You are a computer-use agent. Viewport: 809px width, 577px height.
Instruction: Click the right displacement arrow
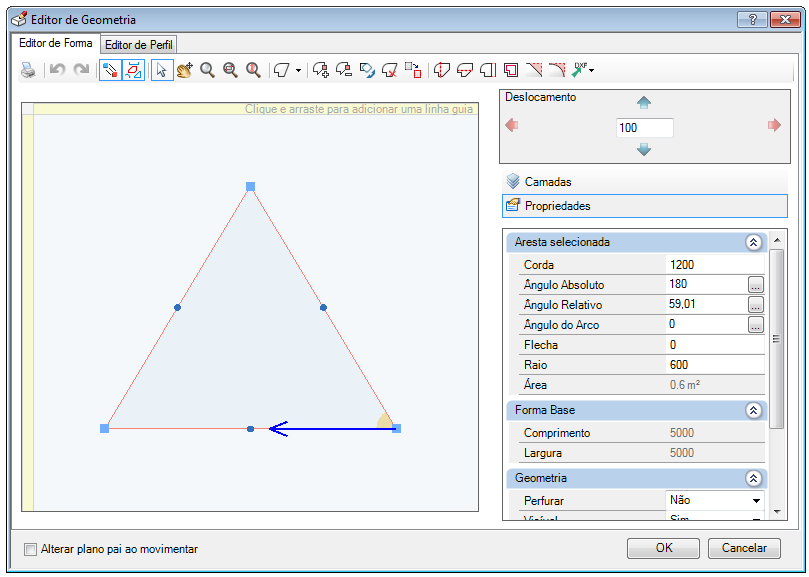774,125
